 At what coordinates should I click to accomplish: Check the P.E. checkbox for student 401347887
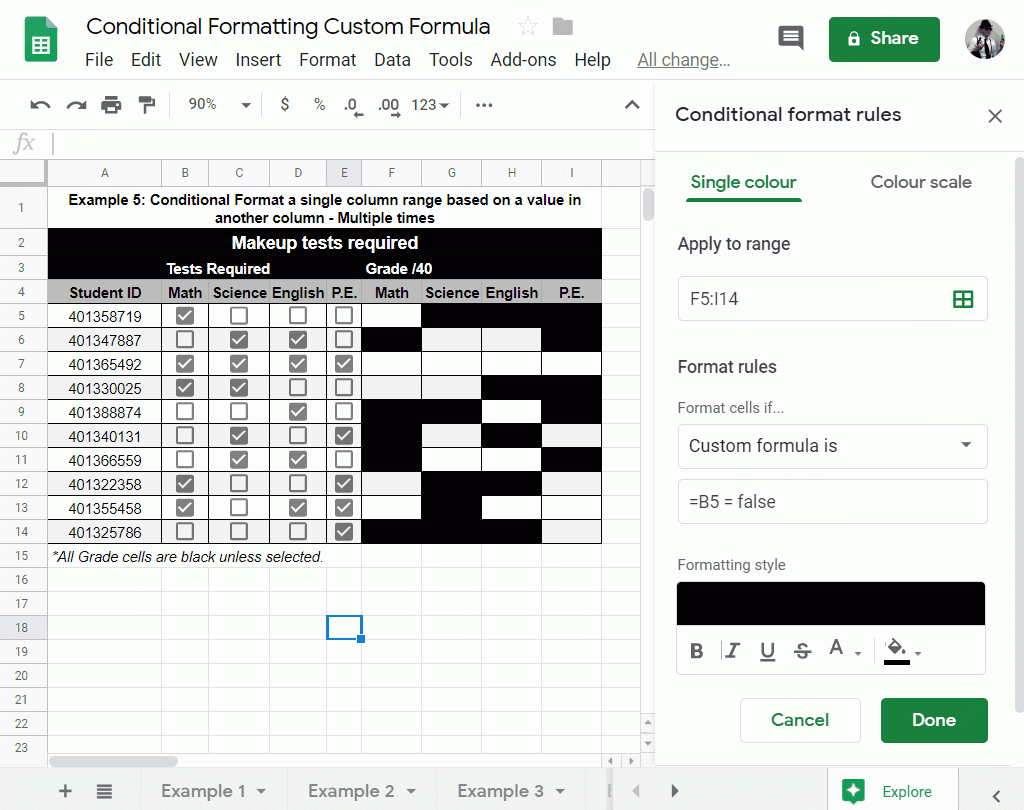click(344, 339)
